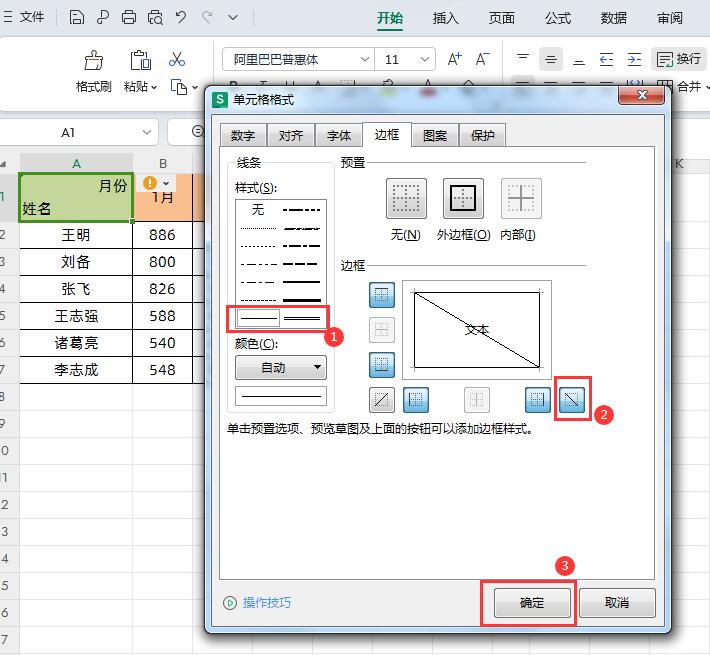Click the diagonal-down border button
This screenshot has width=710, height=655.
click(573, 400)
